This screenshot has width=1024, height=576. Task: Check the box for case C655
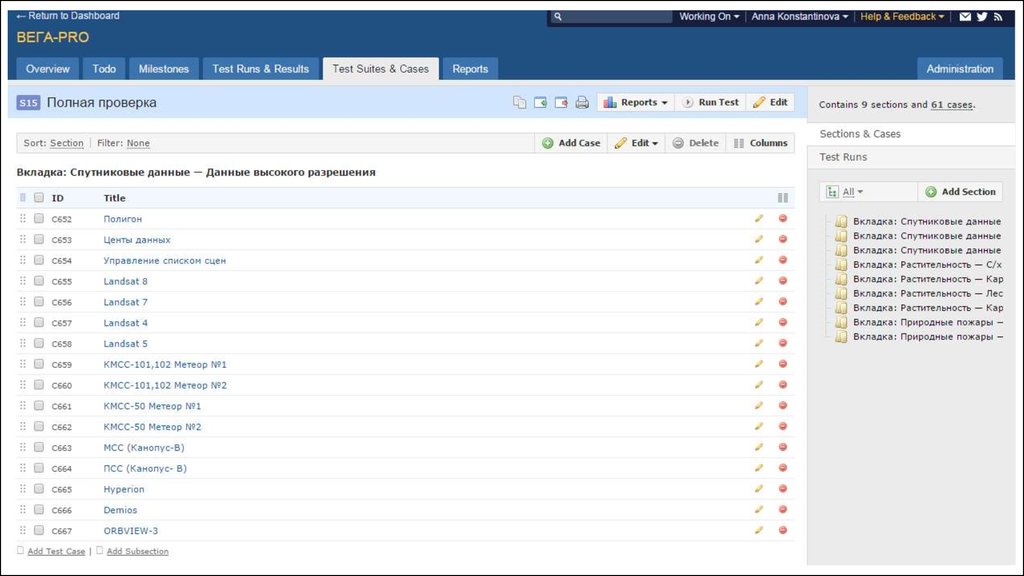(39, 281)
